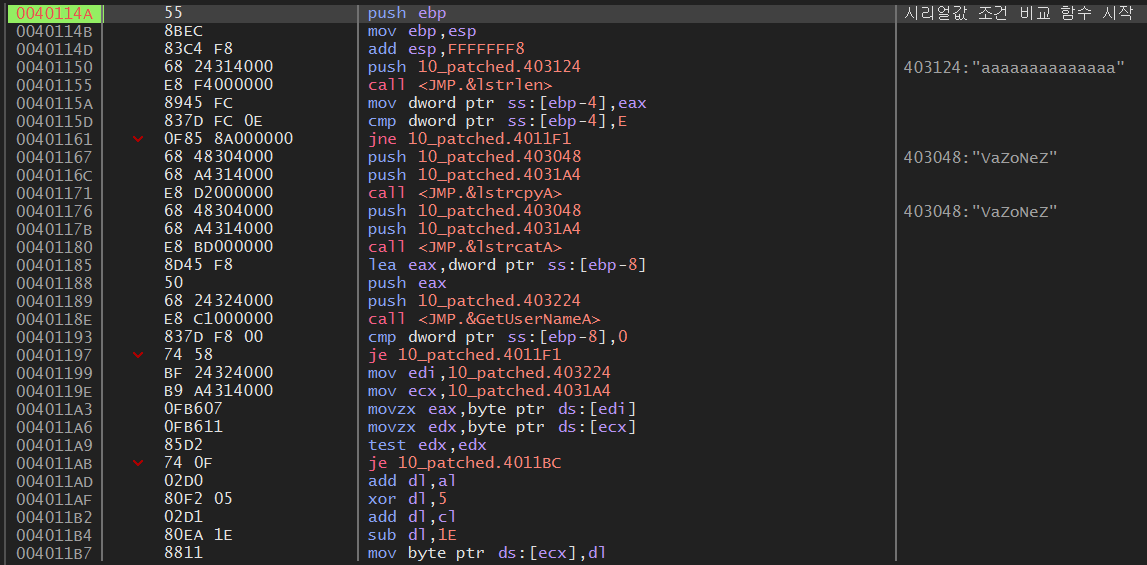Image resolution: width=1147 pixels, height=565 pixels.
Task: Click the bytes "0F85 8A000000"
Action: pos(229,139)
